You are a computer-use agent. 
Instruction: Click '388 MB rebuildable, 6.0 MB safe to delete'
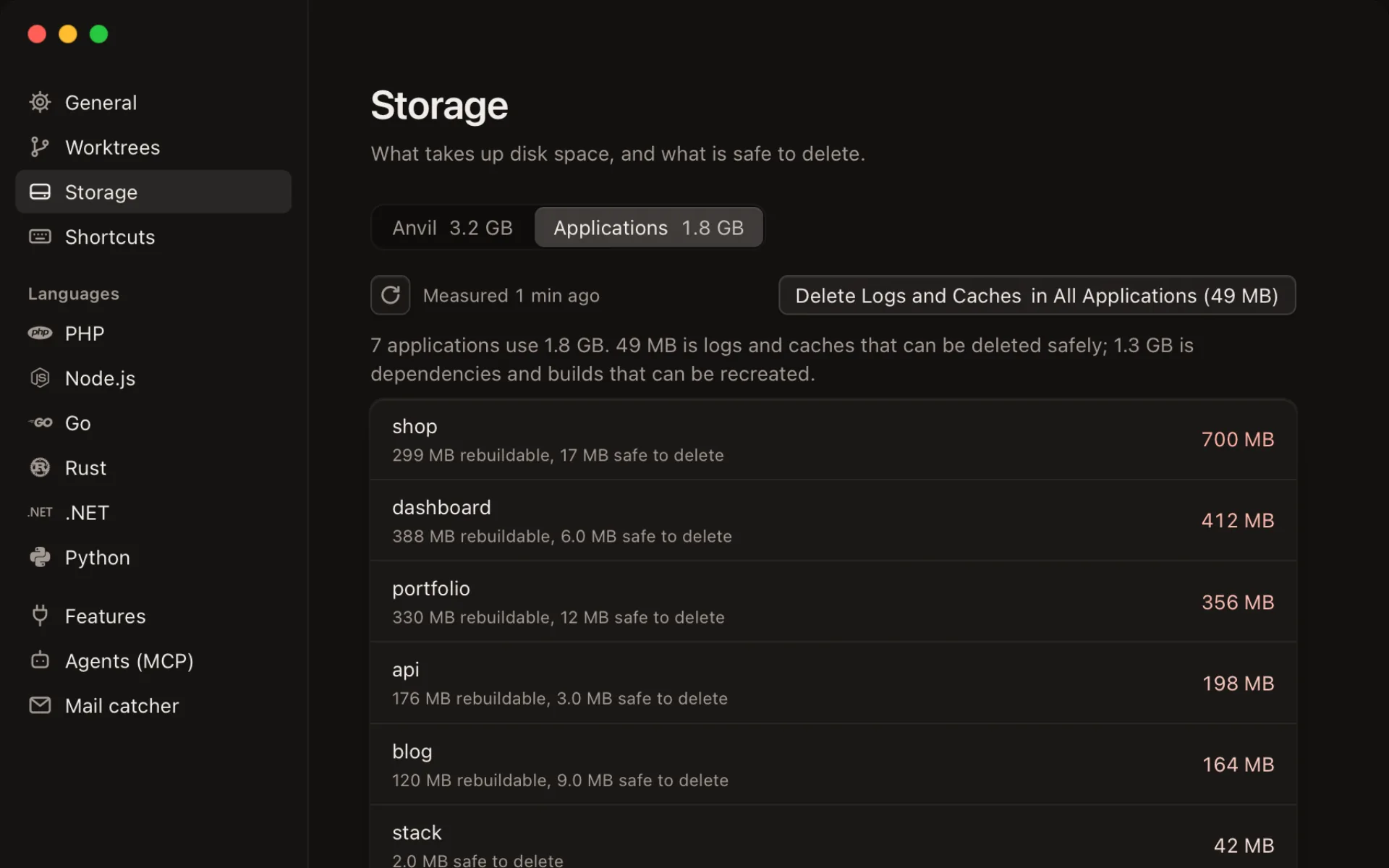[562, 536]
